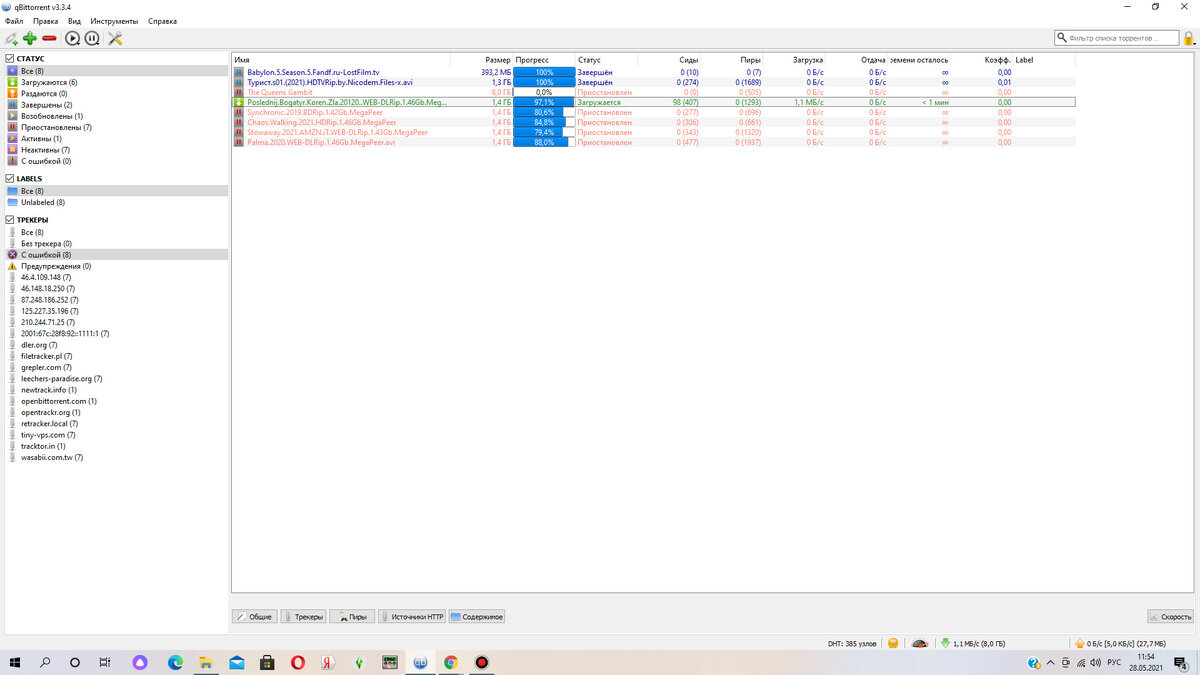This screenshot has width=1200, height=675.
Task: Filter by tracker openbittorrent.com (1)
Action: [x=61, y=401]
